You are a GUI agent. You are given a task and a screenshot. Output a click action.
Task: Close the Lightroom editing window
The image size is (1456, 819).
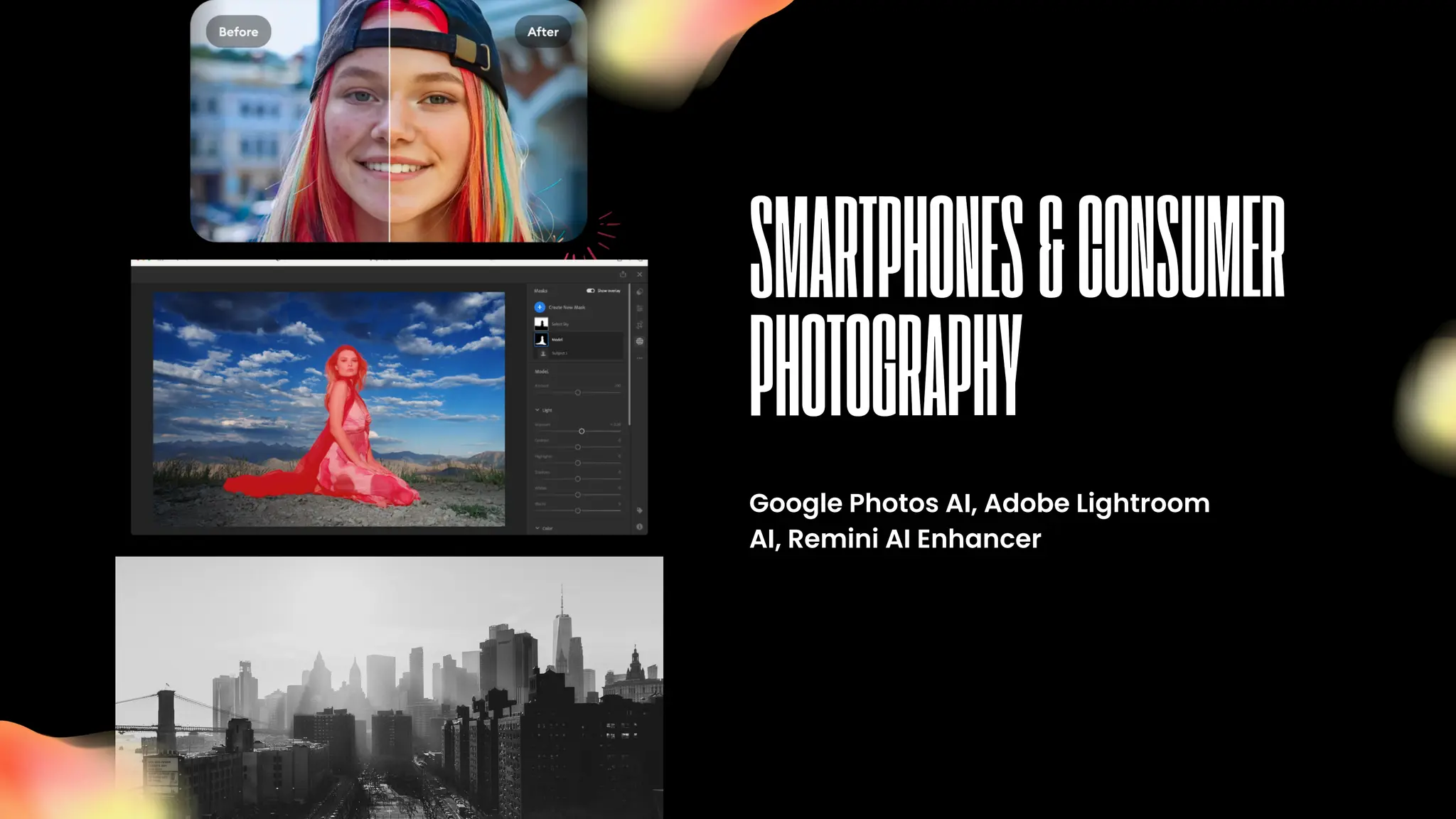(640, 274)
